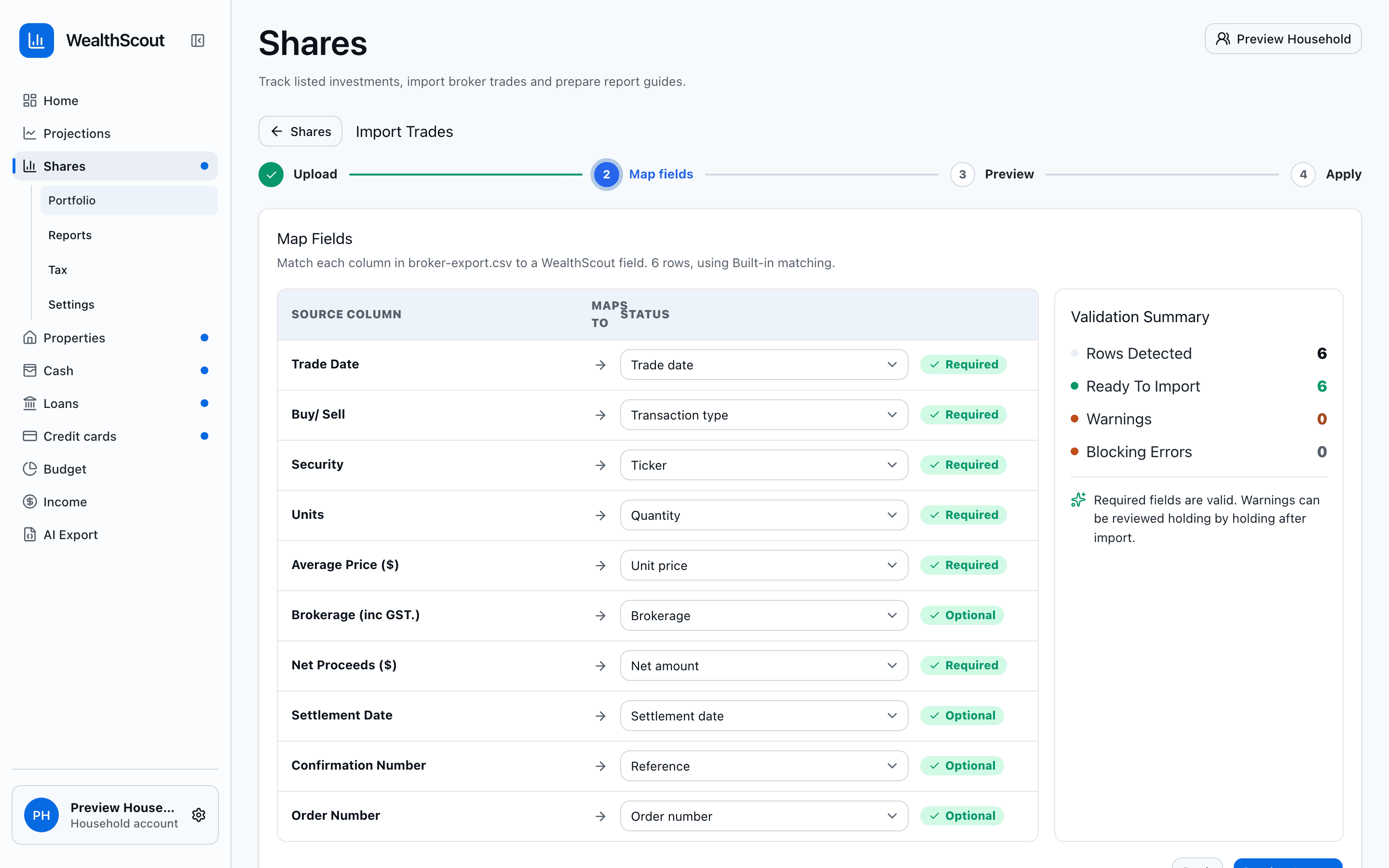Navigate to Properties section

(115, 338)
